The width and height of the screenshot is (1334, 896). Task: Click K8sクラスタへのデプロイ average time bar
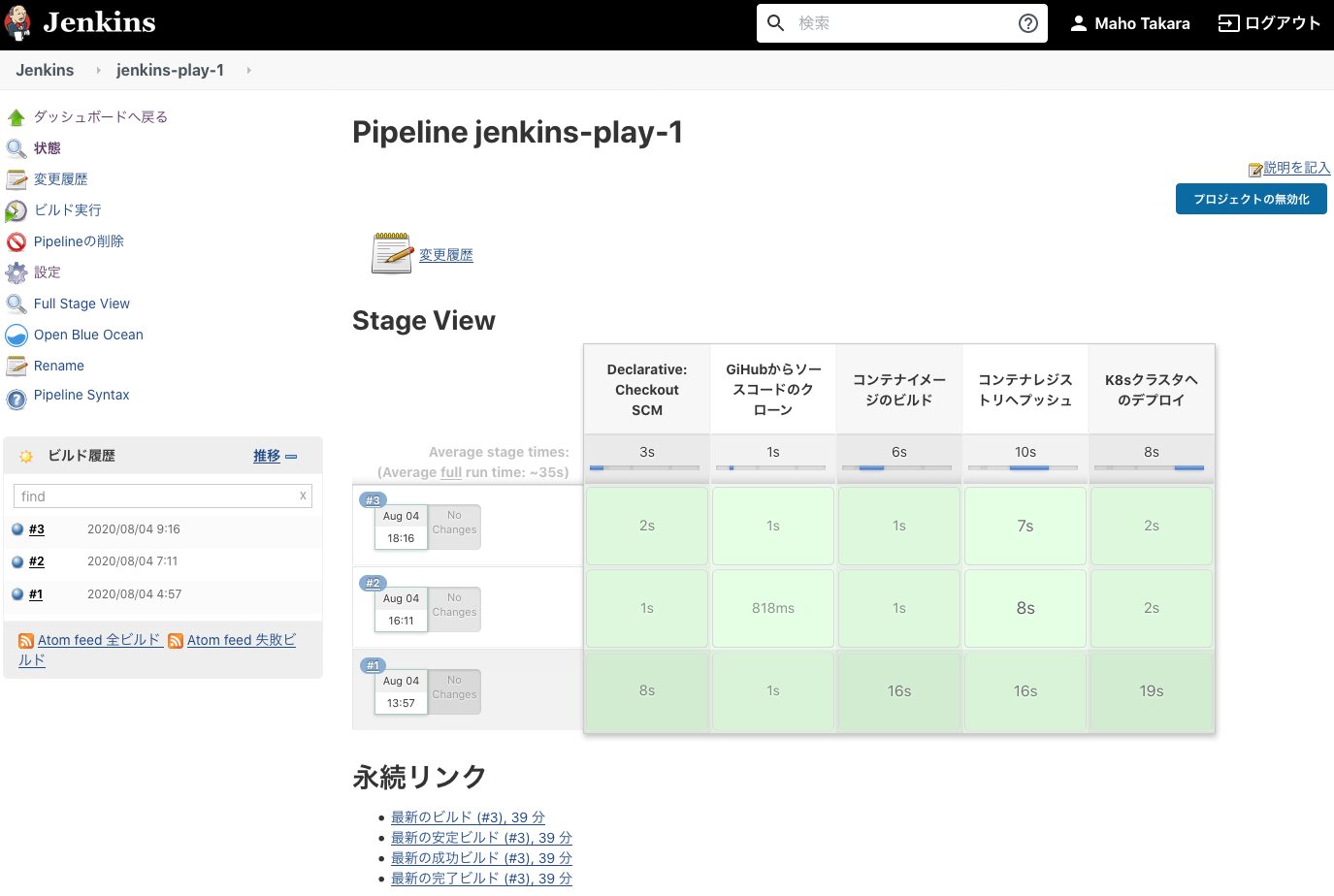1151,468
